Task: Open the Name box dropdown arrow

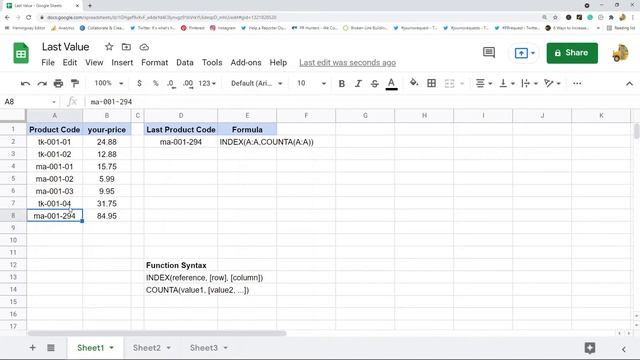Action: pyautogui.click(x=53, y=102)
